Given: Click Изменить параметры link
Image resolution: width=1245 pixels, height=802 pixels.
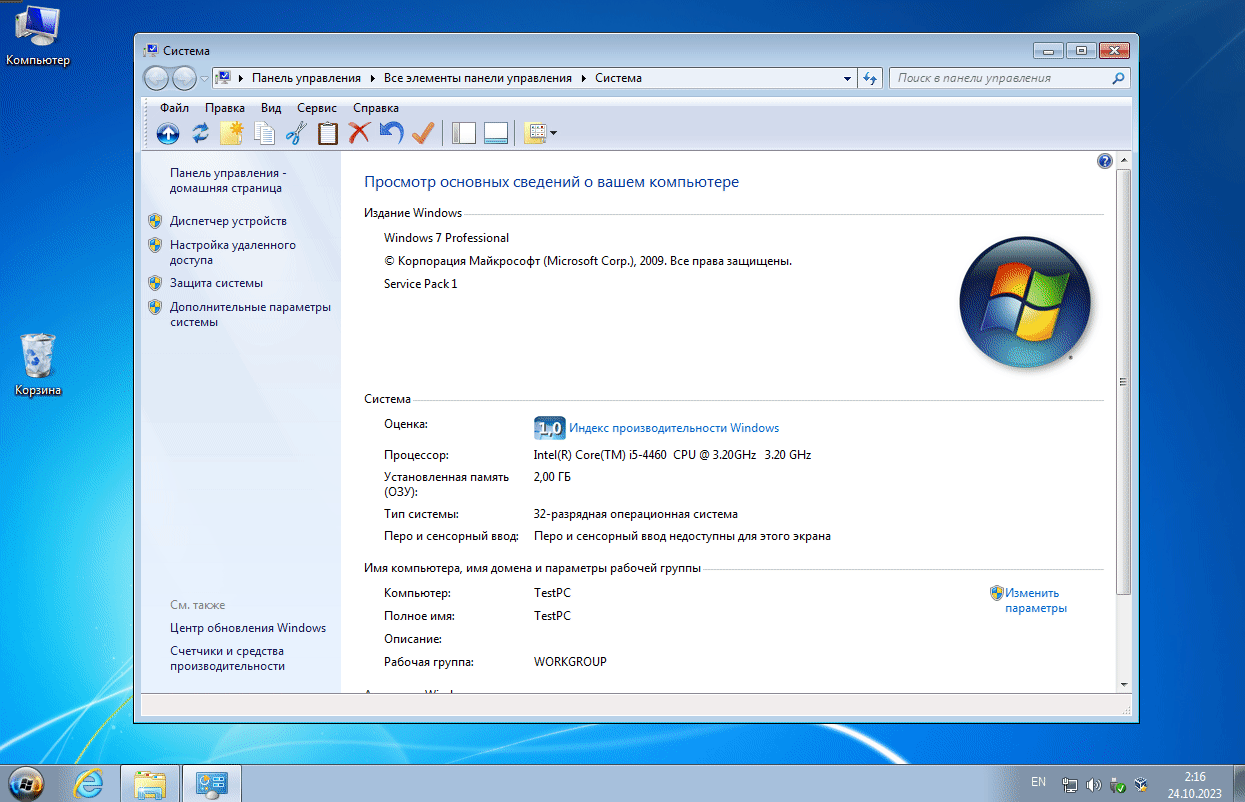Looking at the screenshot, I should [x=1036, y=600].
